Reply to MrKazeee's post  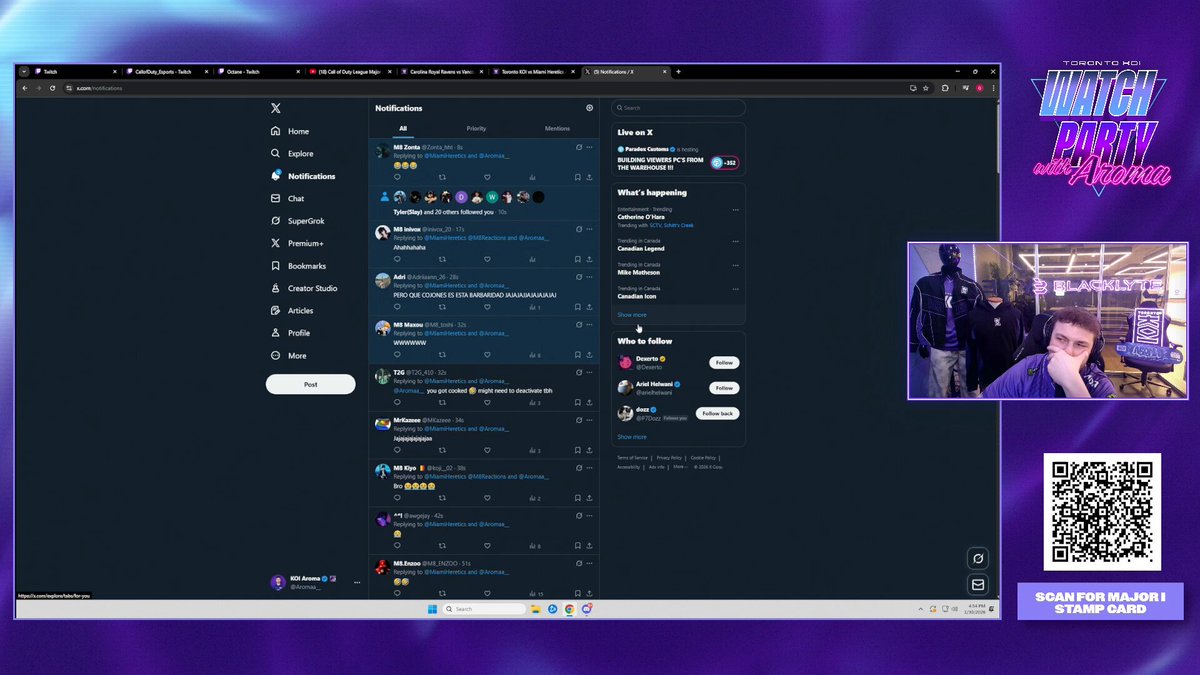tap(397, 451)
